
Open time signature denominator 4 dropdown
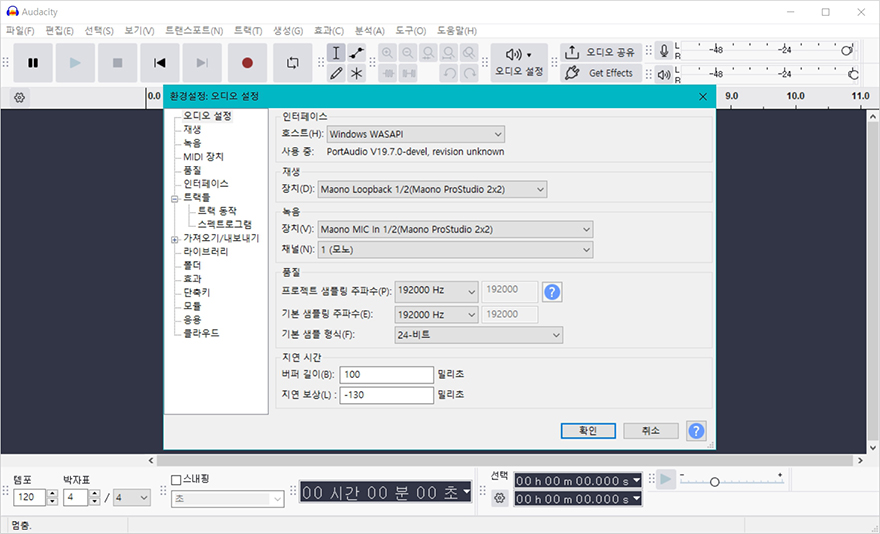point(132,498)
